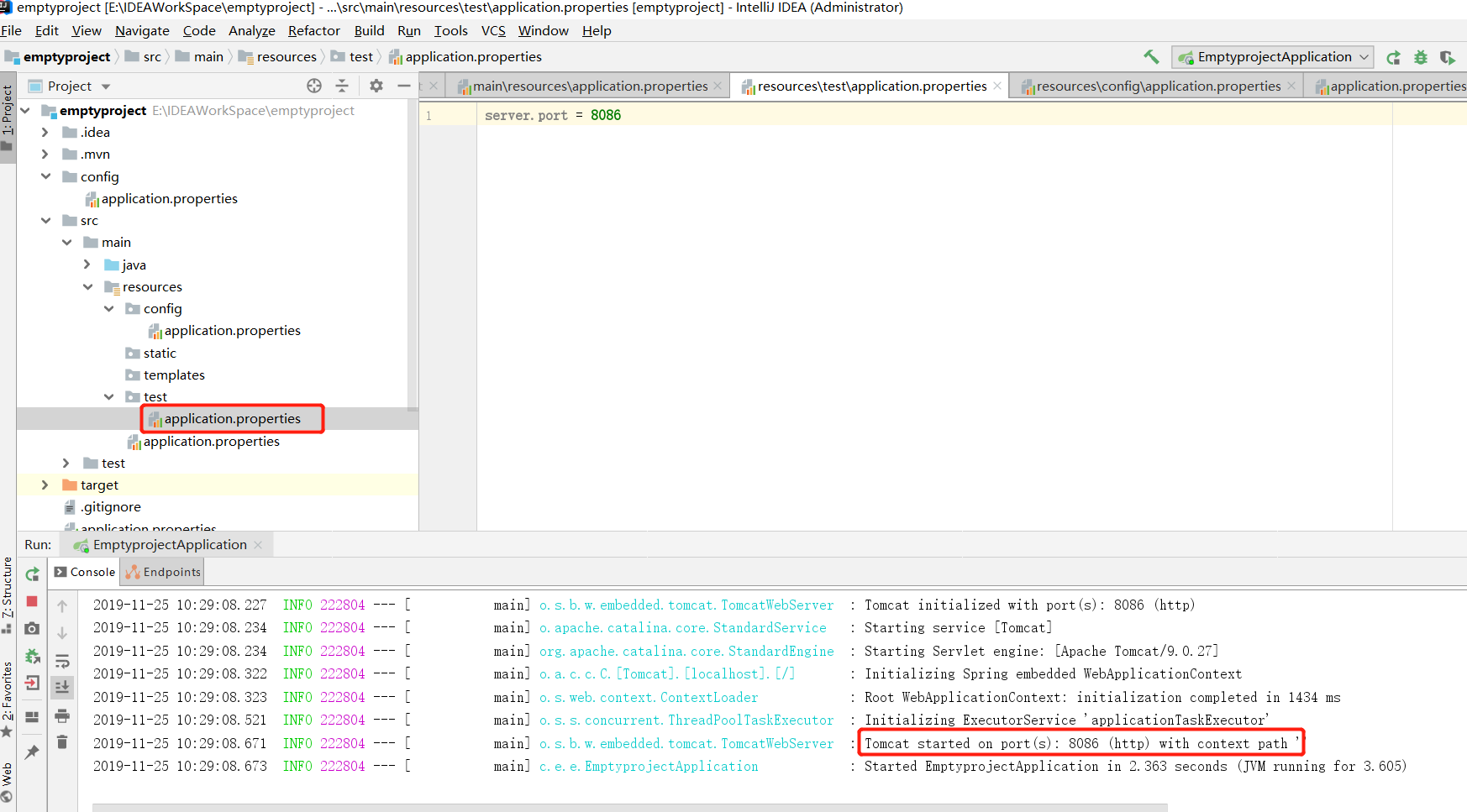Expand the java folder under main
This screenshot has height=812, width=1467.
point(87,264)
